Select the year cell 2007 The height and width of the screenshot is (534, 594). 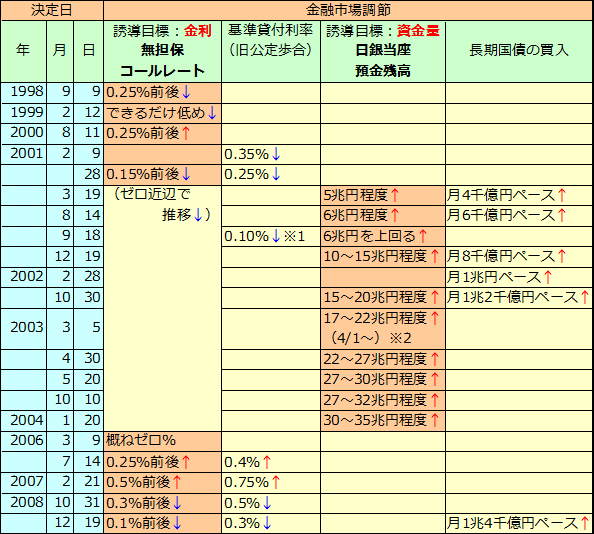tap(23, 482)
